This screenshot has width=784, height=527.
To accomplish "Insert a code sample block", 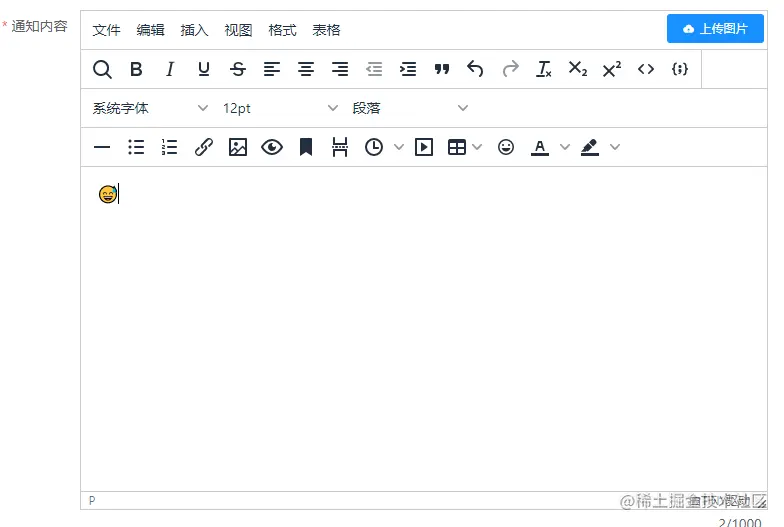I will click(x=680, y=69).
